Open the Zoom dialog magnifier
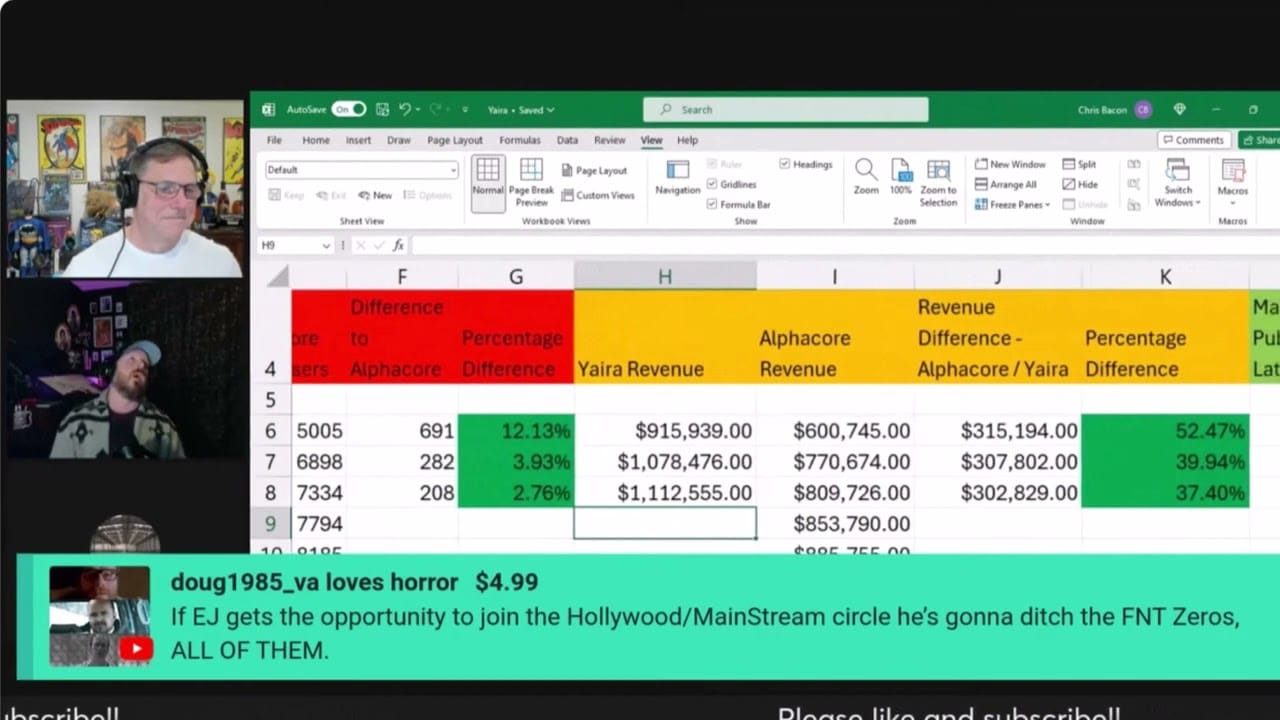This screenshot has width=1280, height=720. 866,177
